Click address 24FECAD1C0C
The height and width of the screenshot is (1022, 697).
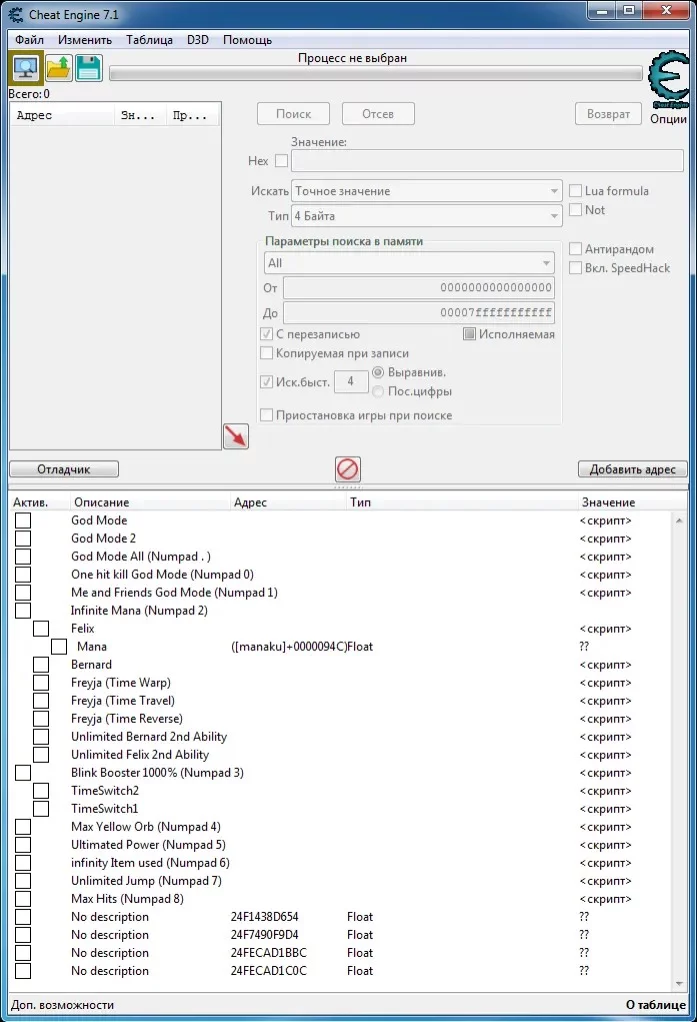pos(269,971)
